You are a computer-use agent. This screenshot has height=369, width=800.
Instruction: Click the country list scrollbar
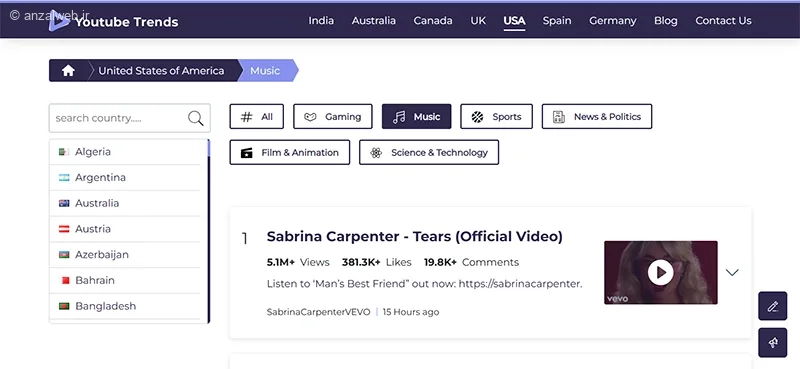209,231
